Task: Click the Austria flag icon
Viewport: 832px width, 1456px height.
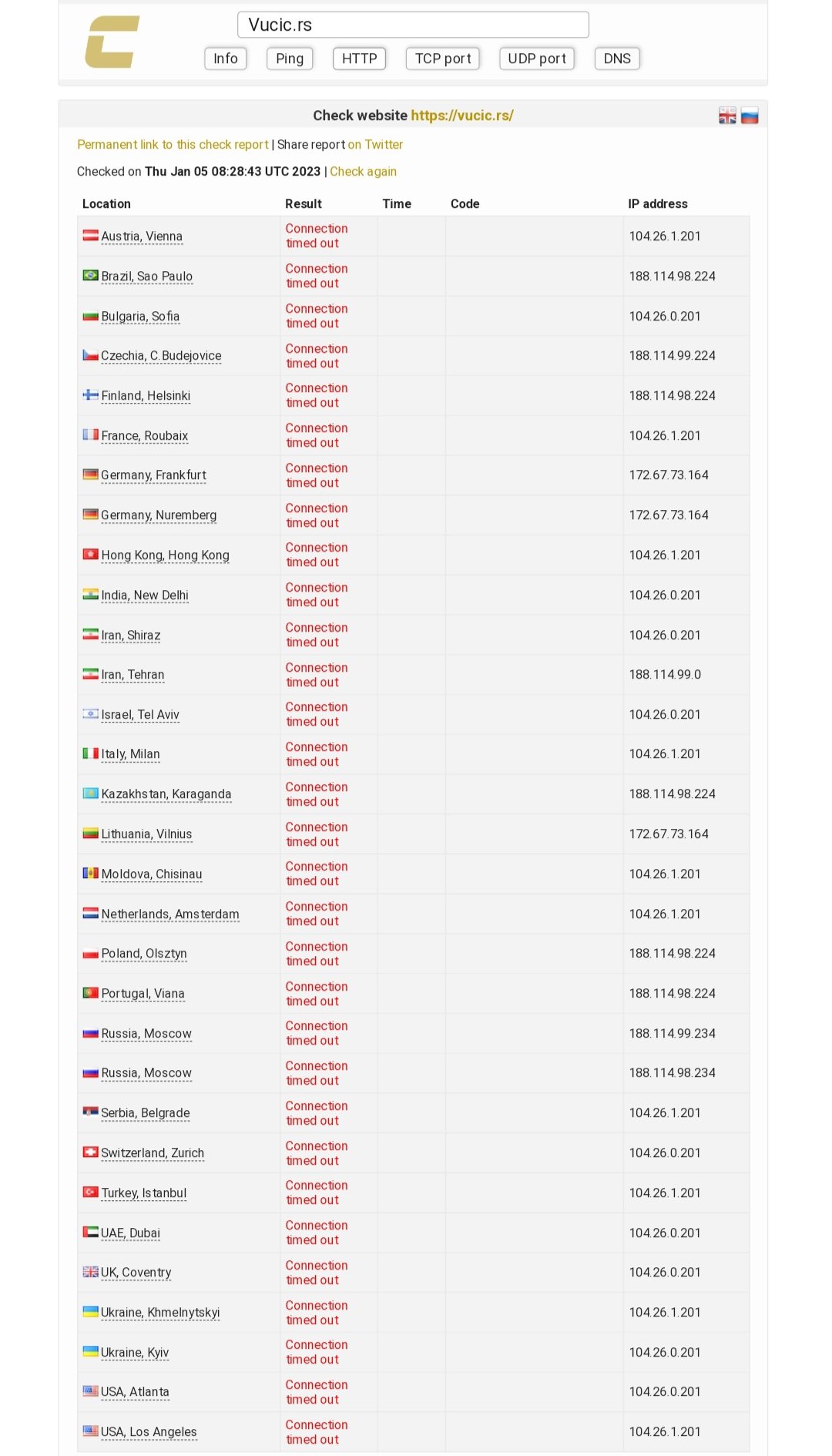Action: (91, 235)
